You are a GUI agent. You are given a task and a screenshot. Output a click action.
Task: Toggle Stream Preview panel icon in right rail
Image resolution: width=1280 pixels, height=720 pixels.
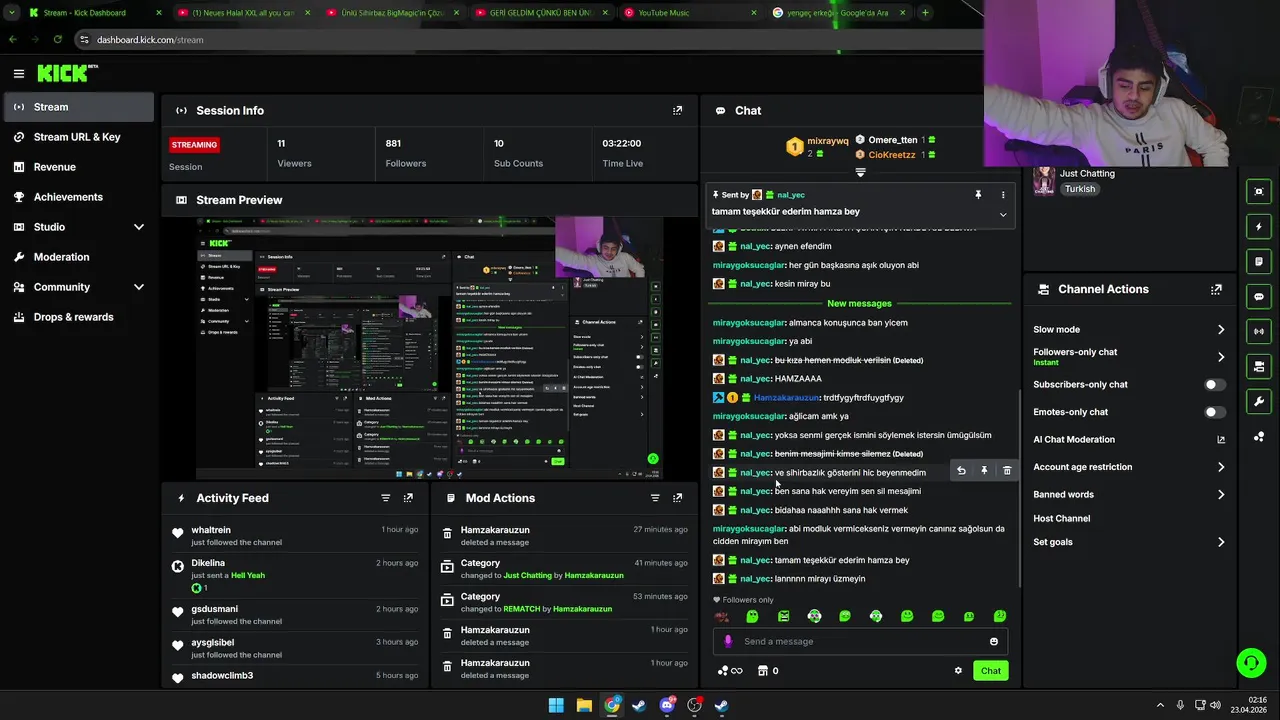(x=1258, y=191)
